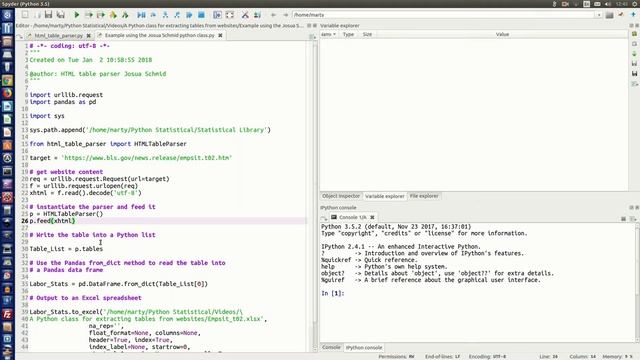Open working directory dropdown arrow

(x=599, y=15)
